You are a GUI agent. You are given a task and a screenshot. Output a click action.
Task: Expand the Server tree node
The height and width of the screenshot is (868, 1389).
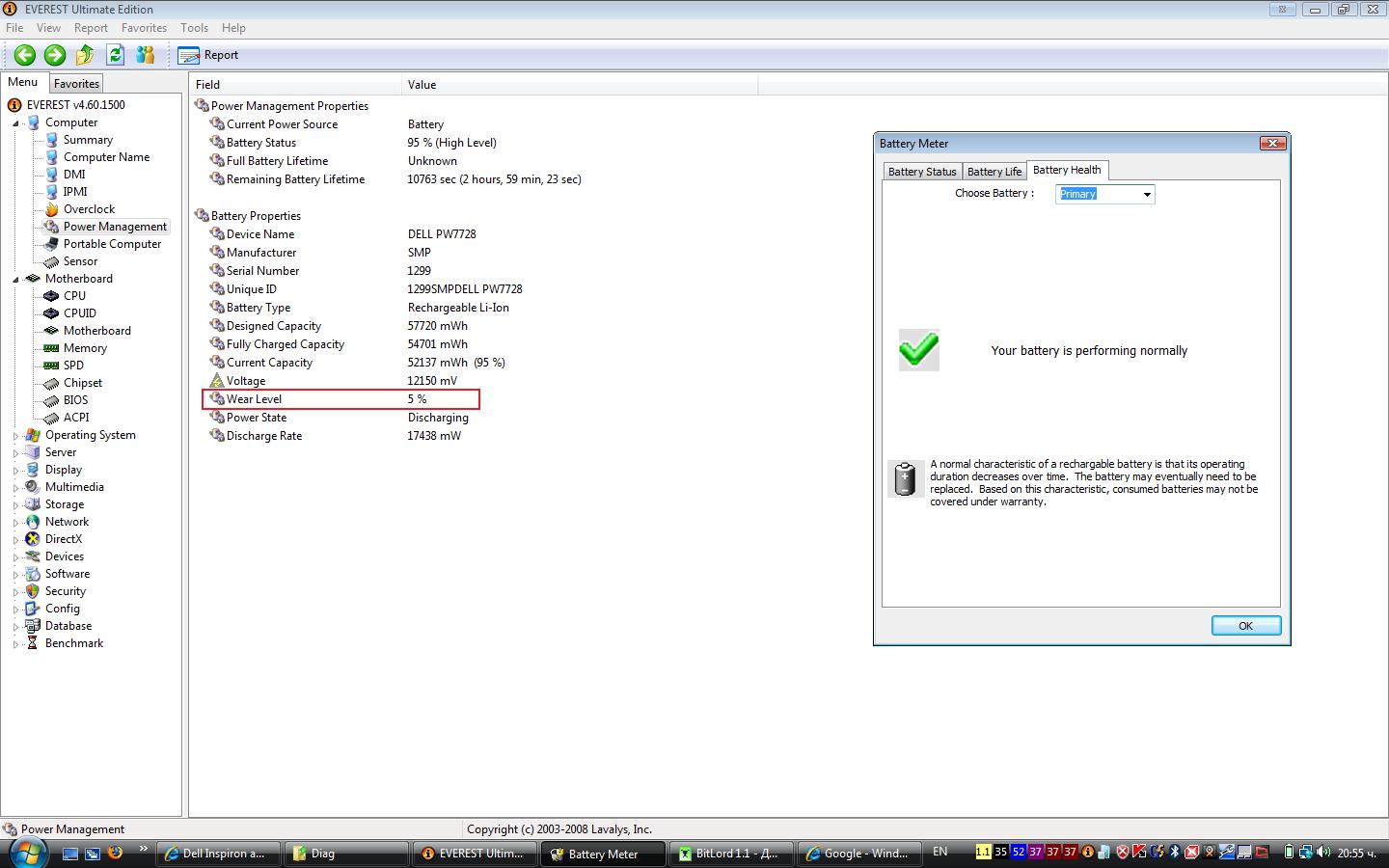coord(16,453)
